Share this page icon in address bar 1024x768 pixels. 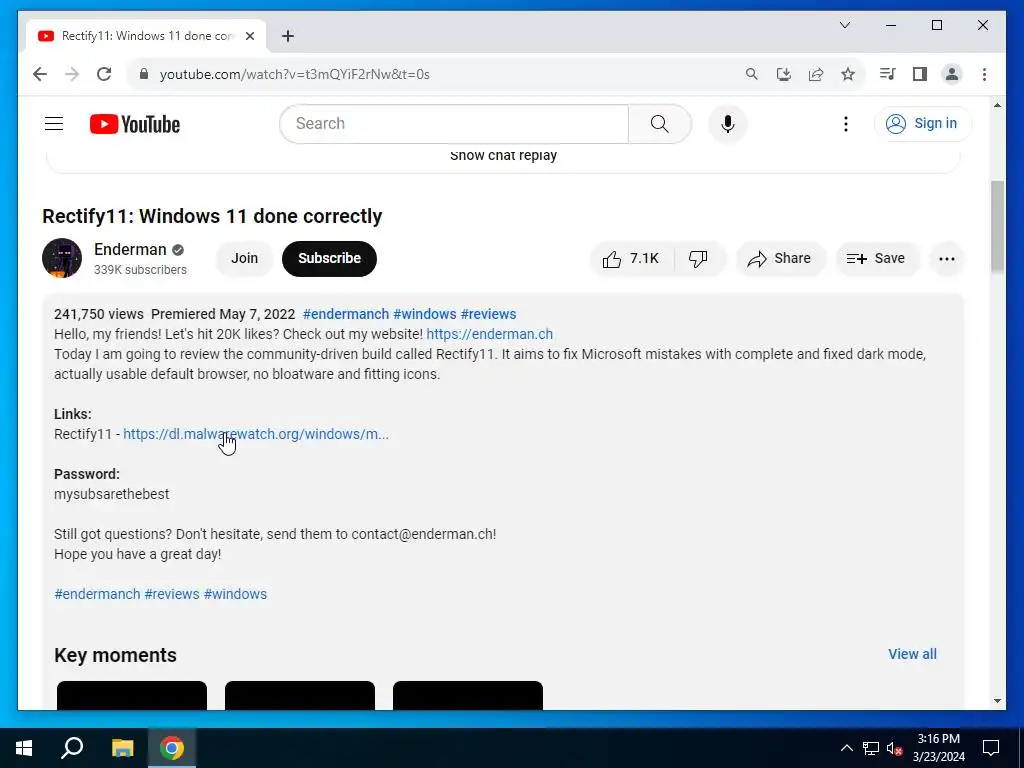click(816, 74)
